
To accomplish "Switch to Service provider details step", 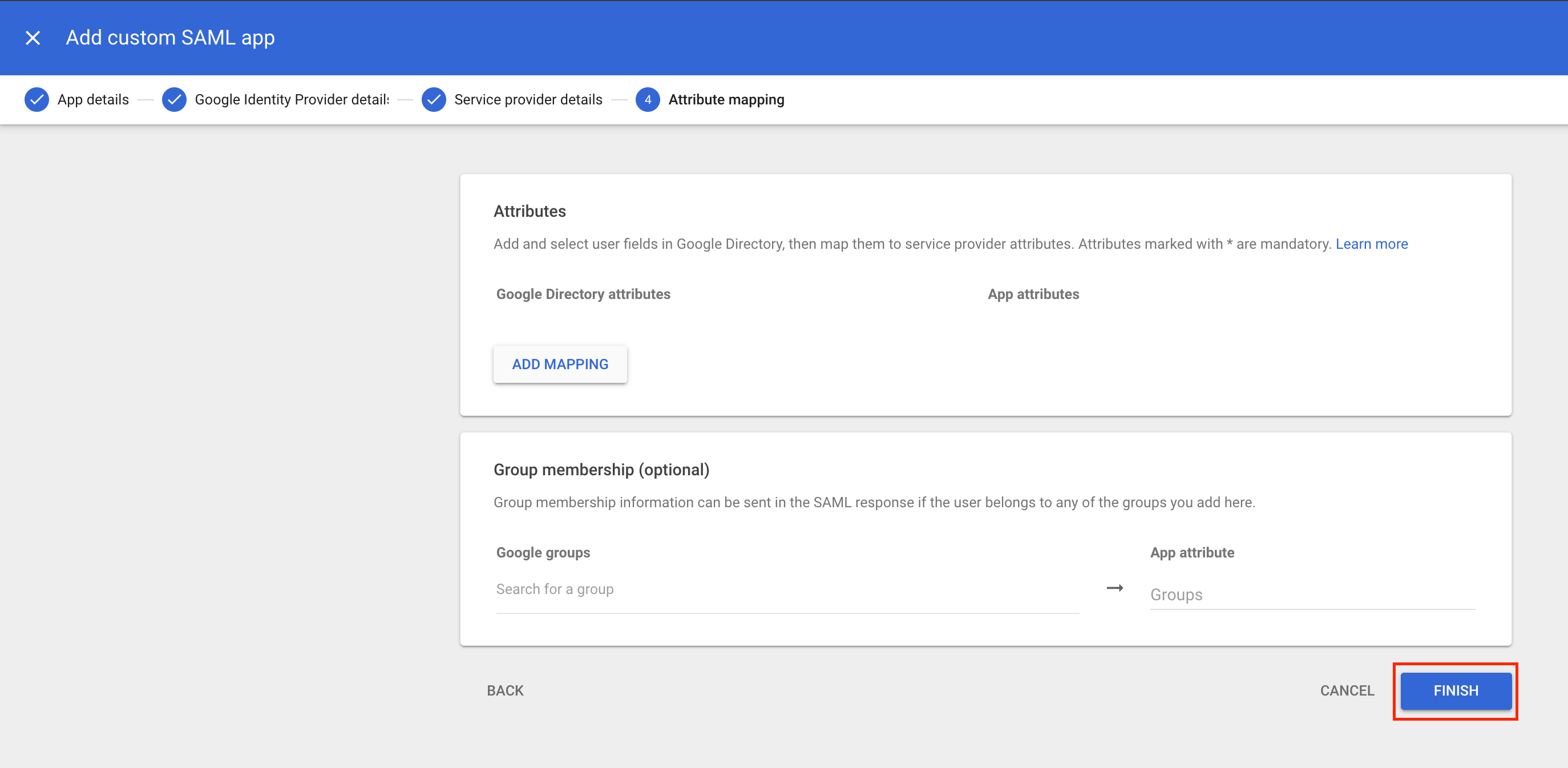I will pos(528,99).
